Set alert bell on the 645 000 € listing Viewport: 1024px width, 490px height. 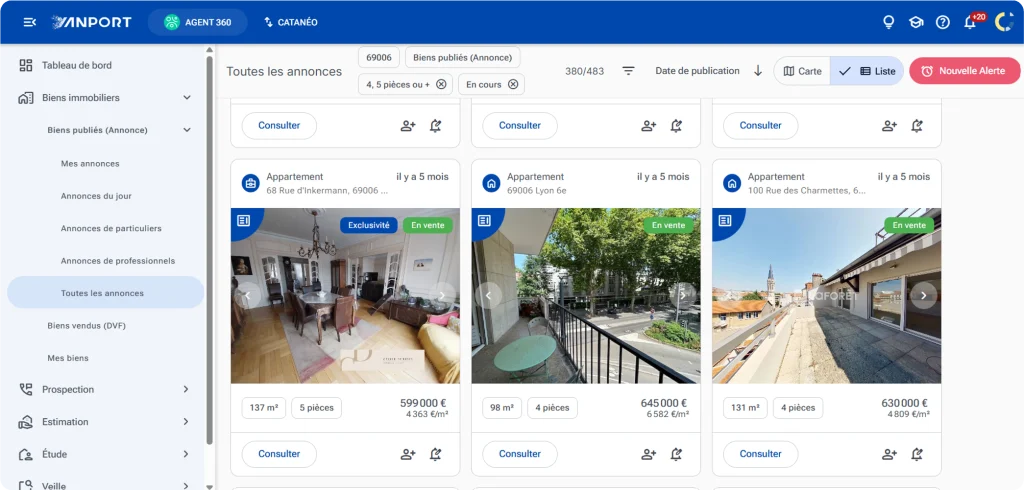pyautogui.click(x=676, y=454)
